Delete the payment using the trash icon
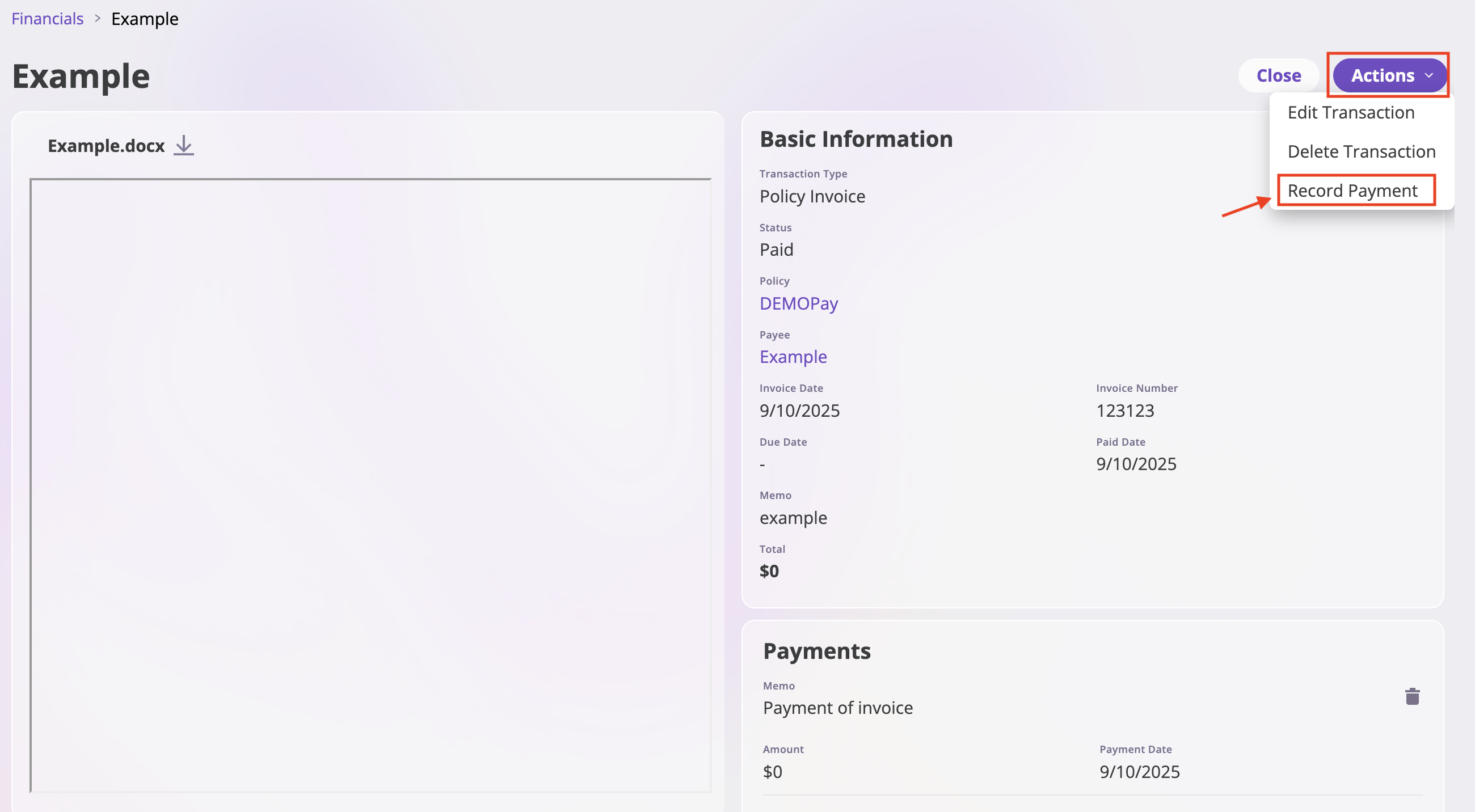This screenshot has height=812, width=1475. (x=1412, y=696)
